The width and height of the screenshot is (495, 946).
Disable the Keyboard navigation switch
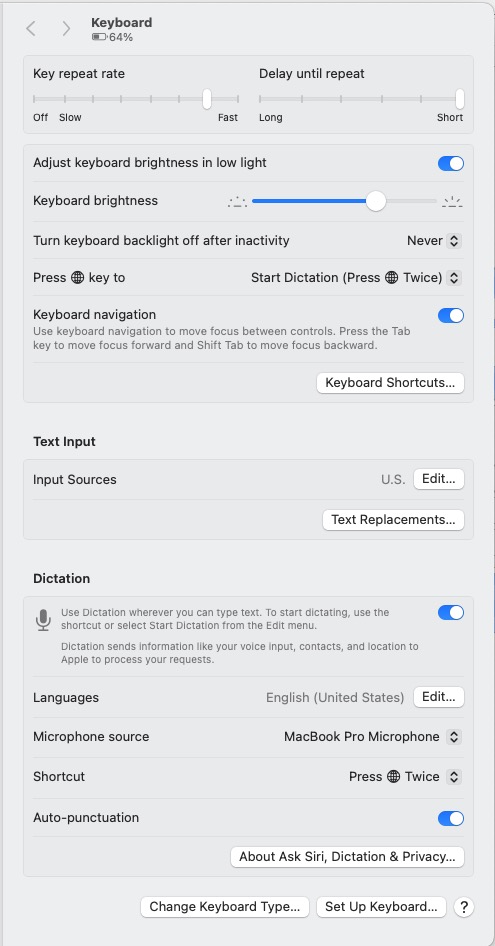coord(450,316)
